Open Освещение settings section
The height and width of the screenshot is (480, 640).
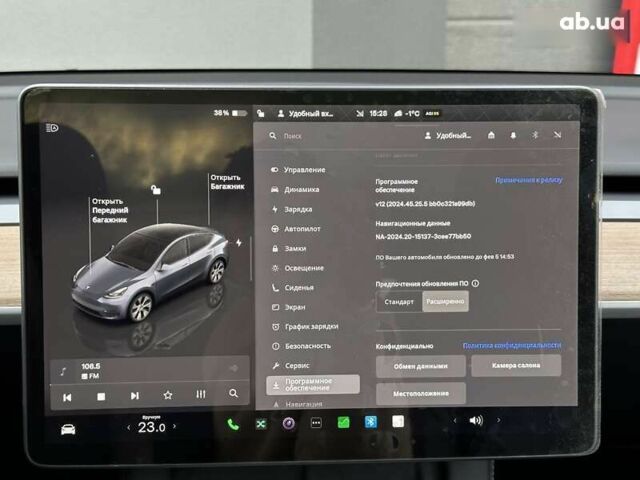(x=298, y=268)
